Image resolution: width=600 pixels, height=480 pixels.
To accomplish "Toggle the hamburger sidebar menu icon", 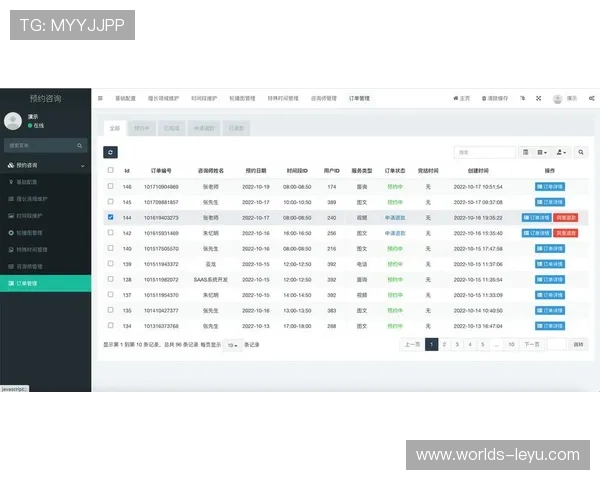I will click(100, 98).
